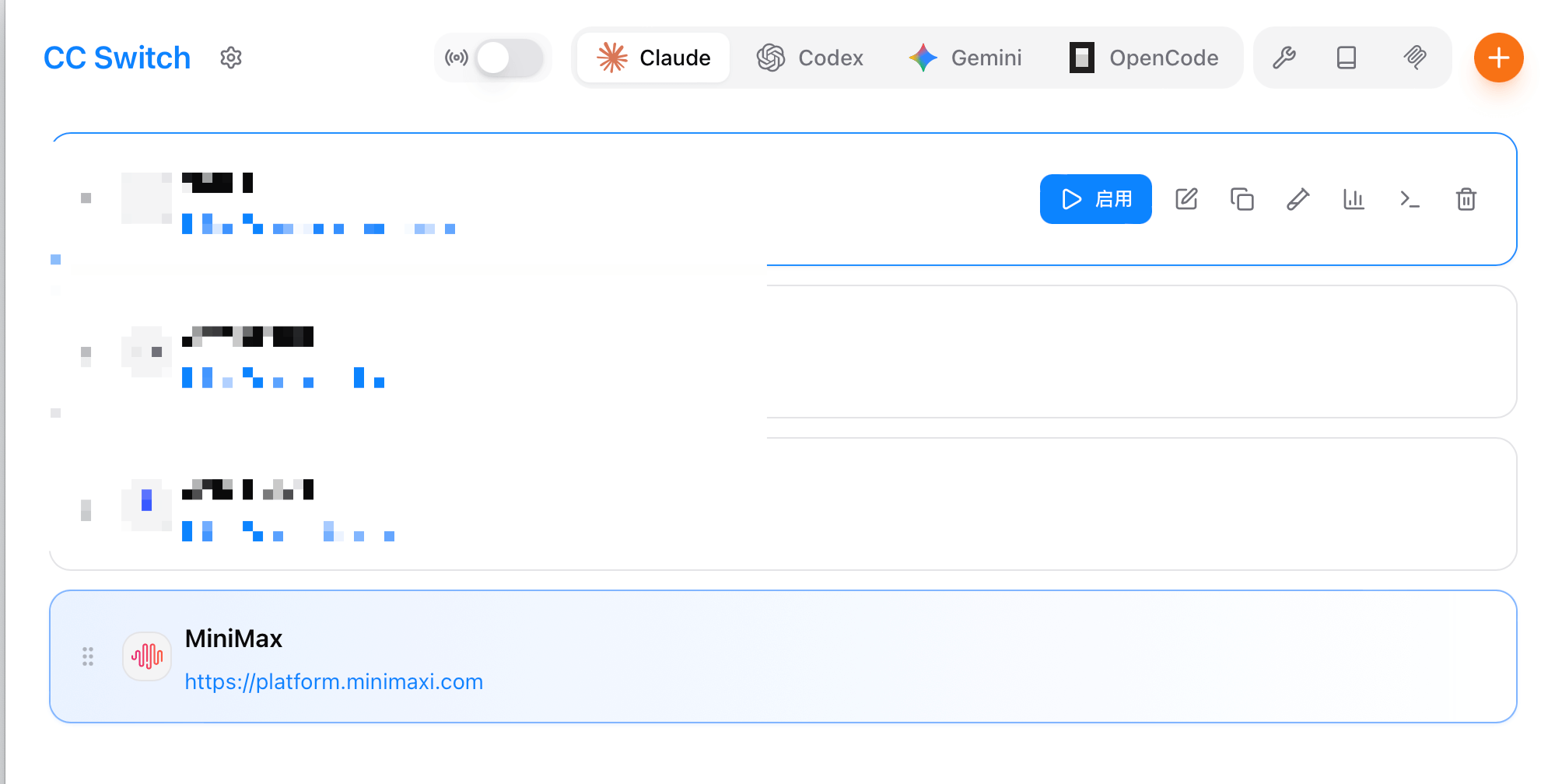The height and width of the screenshot is (784, 1548).
Task: Duplicate the first provider with copy icon
Action: pos(1242,199)
